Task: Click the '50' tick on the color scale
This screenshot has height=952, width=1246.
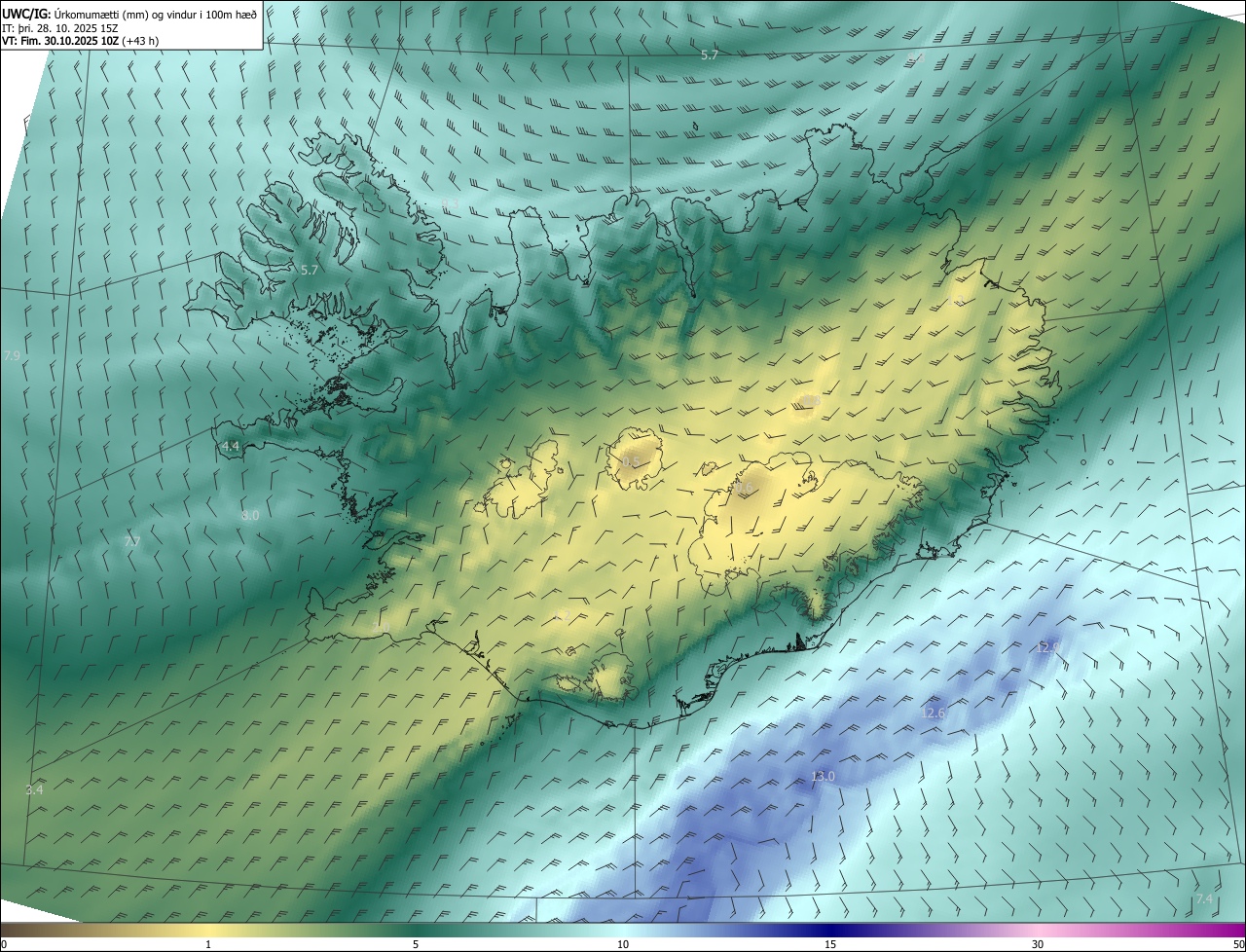Action: [x=1238, y=944]
